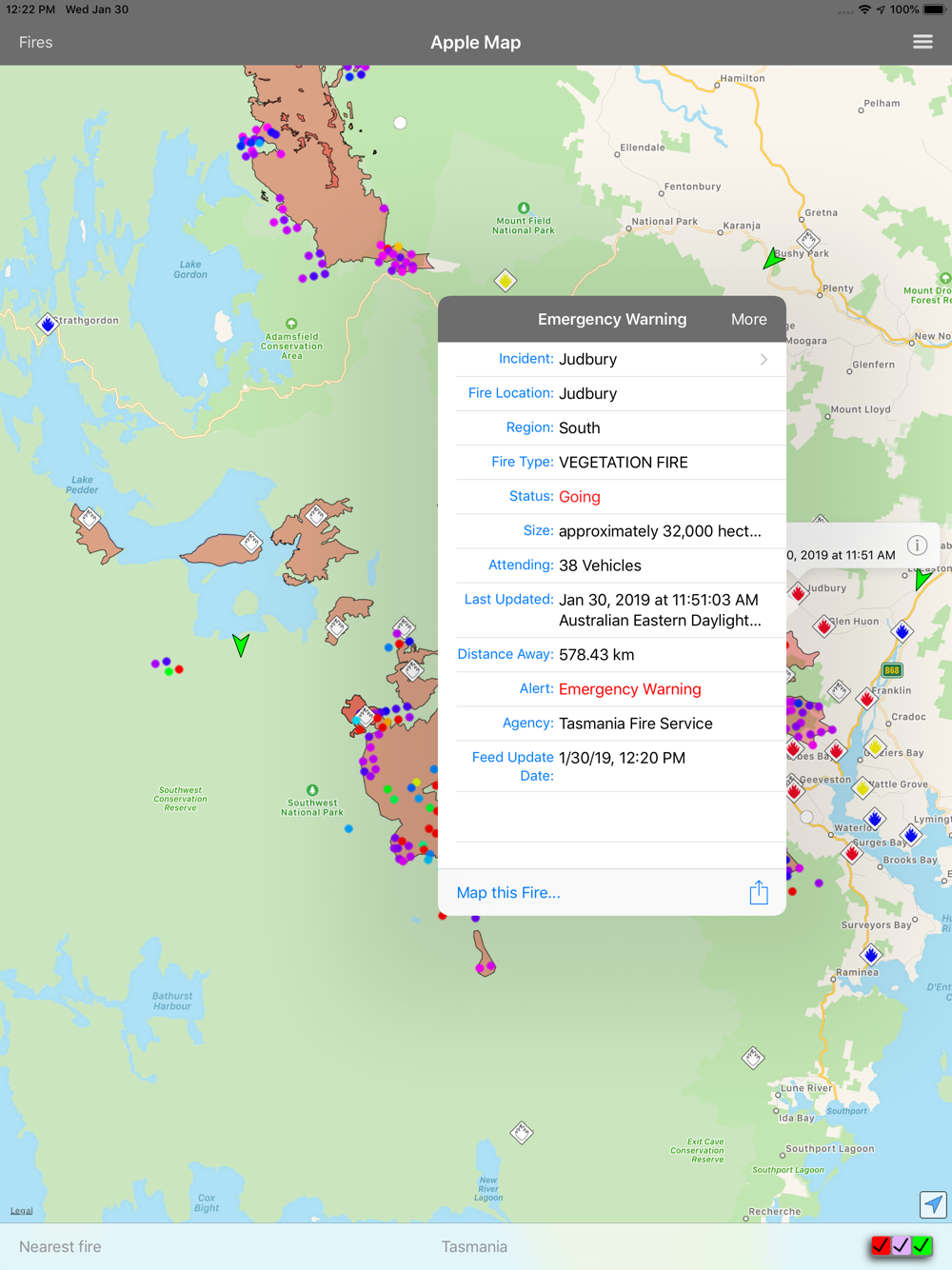Select the Size approximately 32,000 hect... row
This screenshot has height=1270, width=952.
[612, 531]
